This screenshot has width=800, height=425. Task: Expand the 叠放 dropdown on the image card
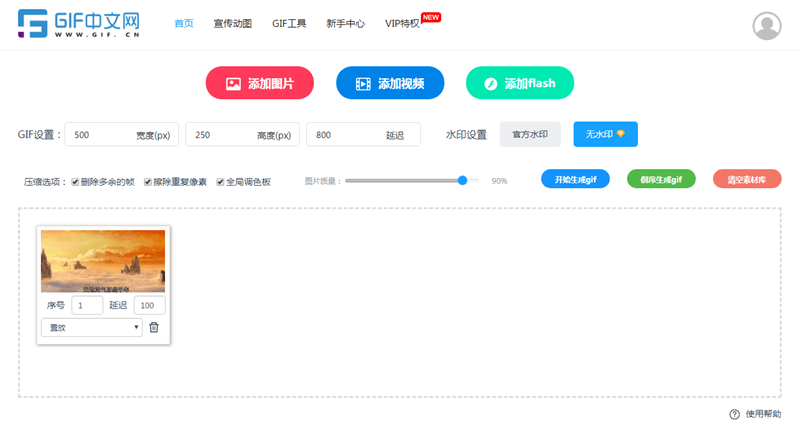point(91,327)
